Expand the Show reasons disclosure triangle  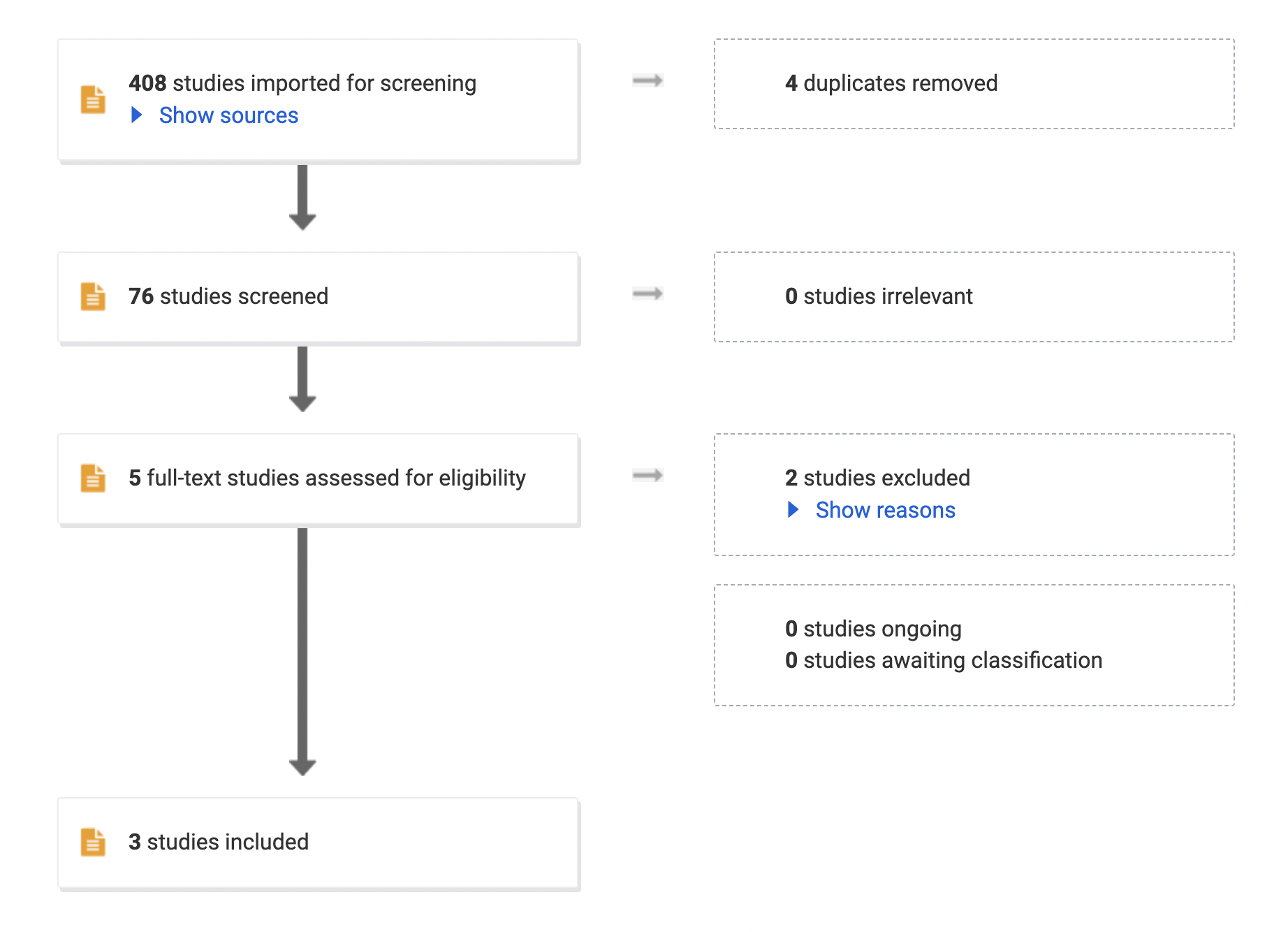click(793, 510)
